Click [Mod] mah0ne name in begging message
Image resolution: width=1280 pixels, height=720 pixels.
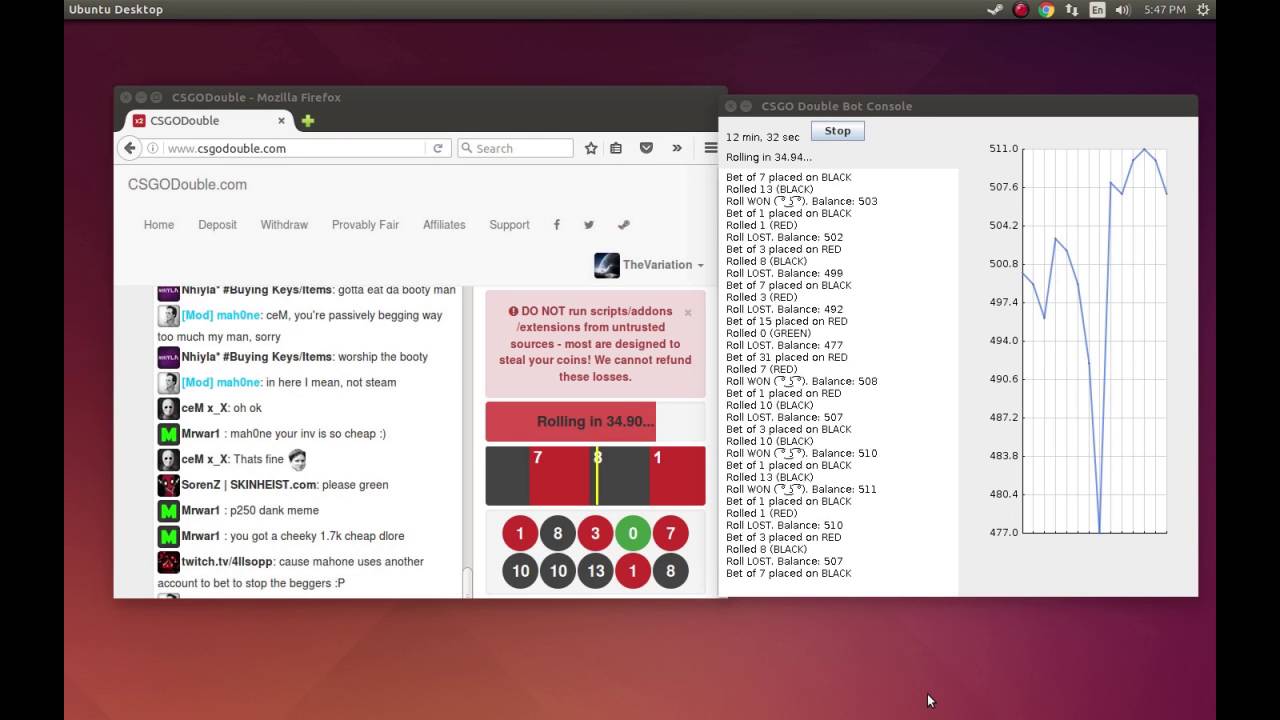coord(221,315)
